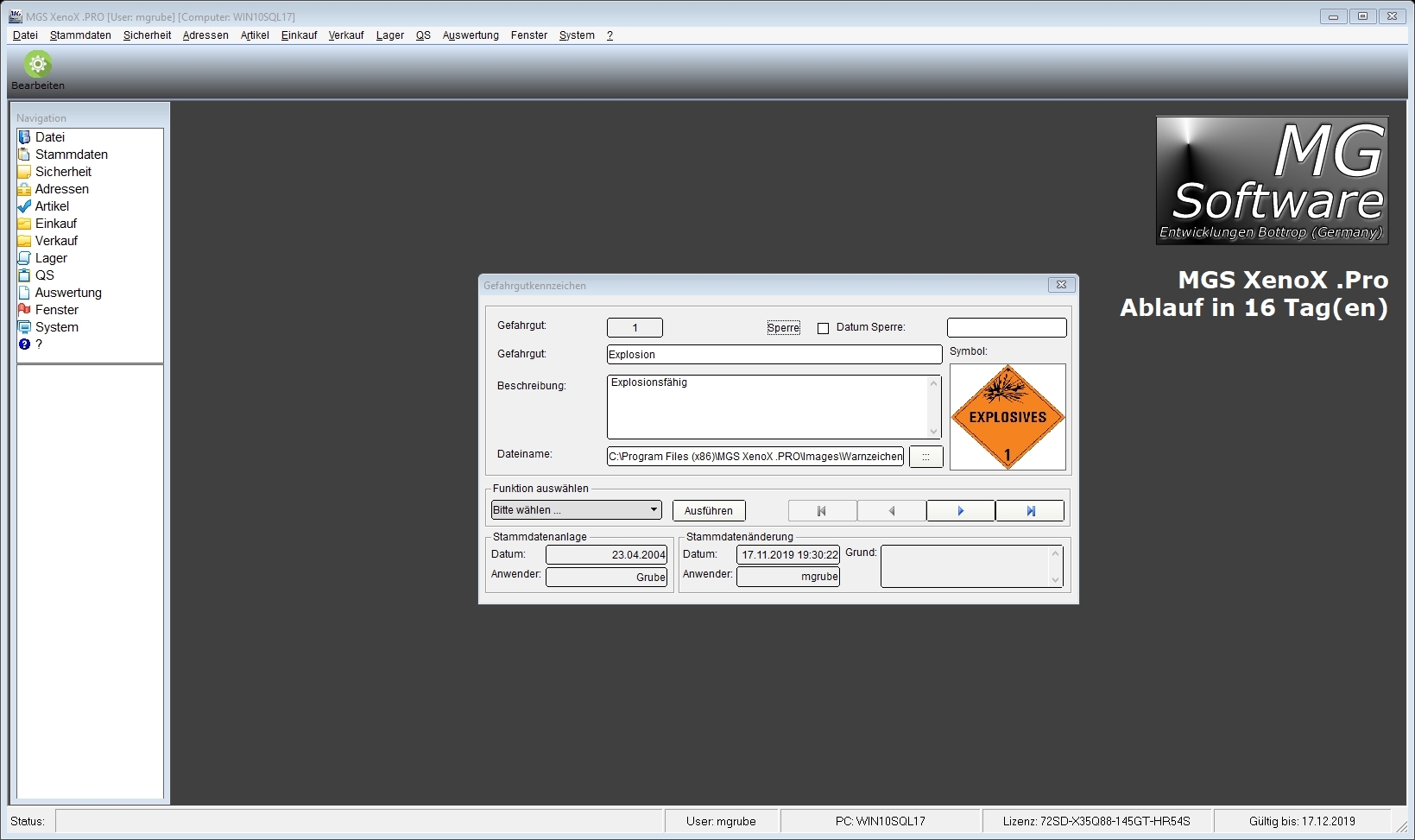Click the Stammdatenänderung Datum field
The height and width of the screenshot is (840, 1415).
pos(788,555)
